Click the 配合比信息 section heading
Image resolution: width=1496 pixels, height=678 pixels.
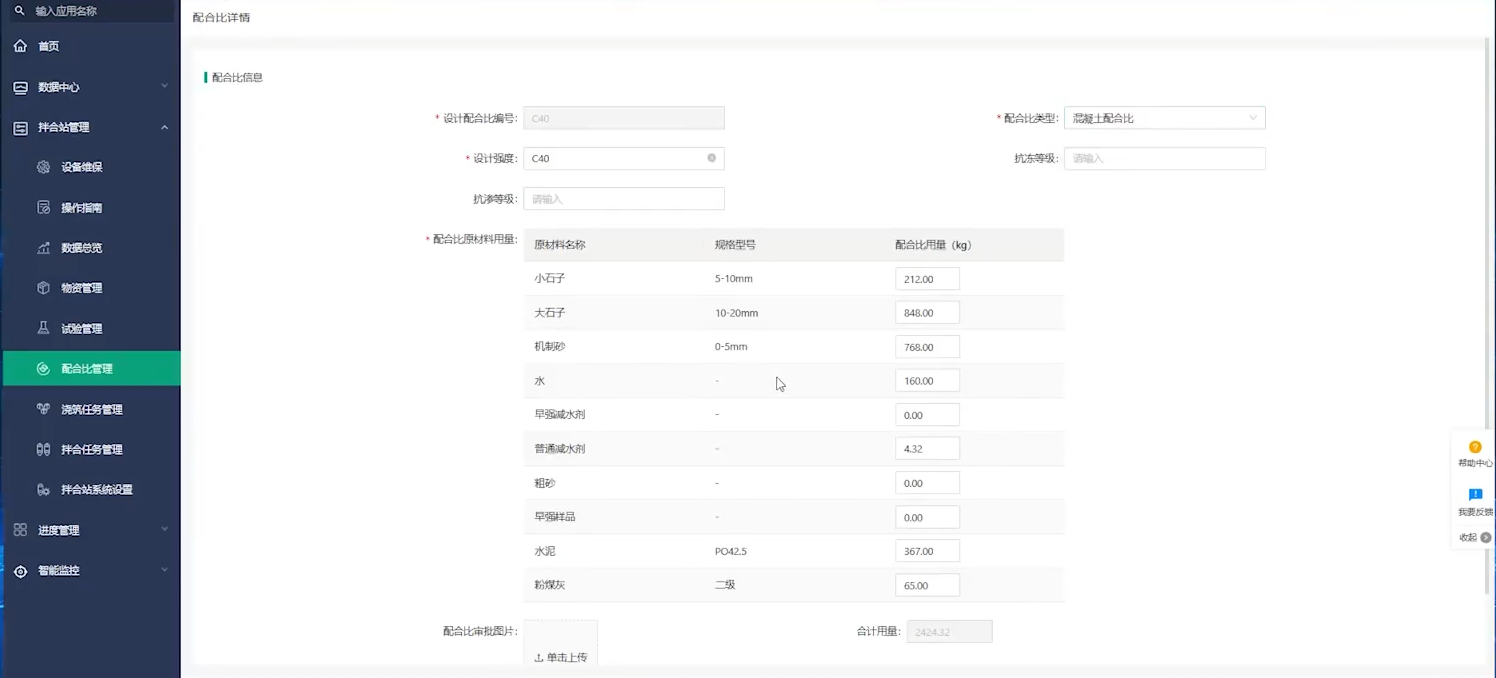click(x=237, y=77)
